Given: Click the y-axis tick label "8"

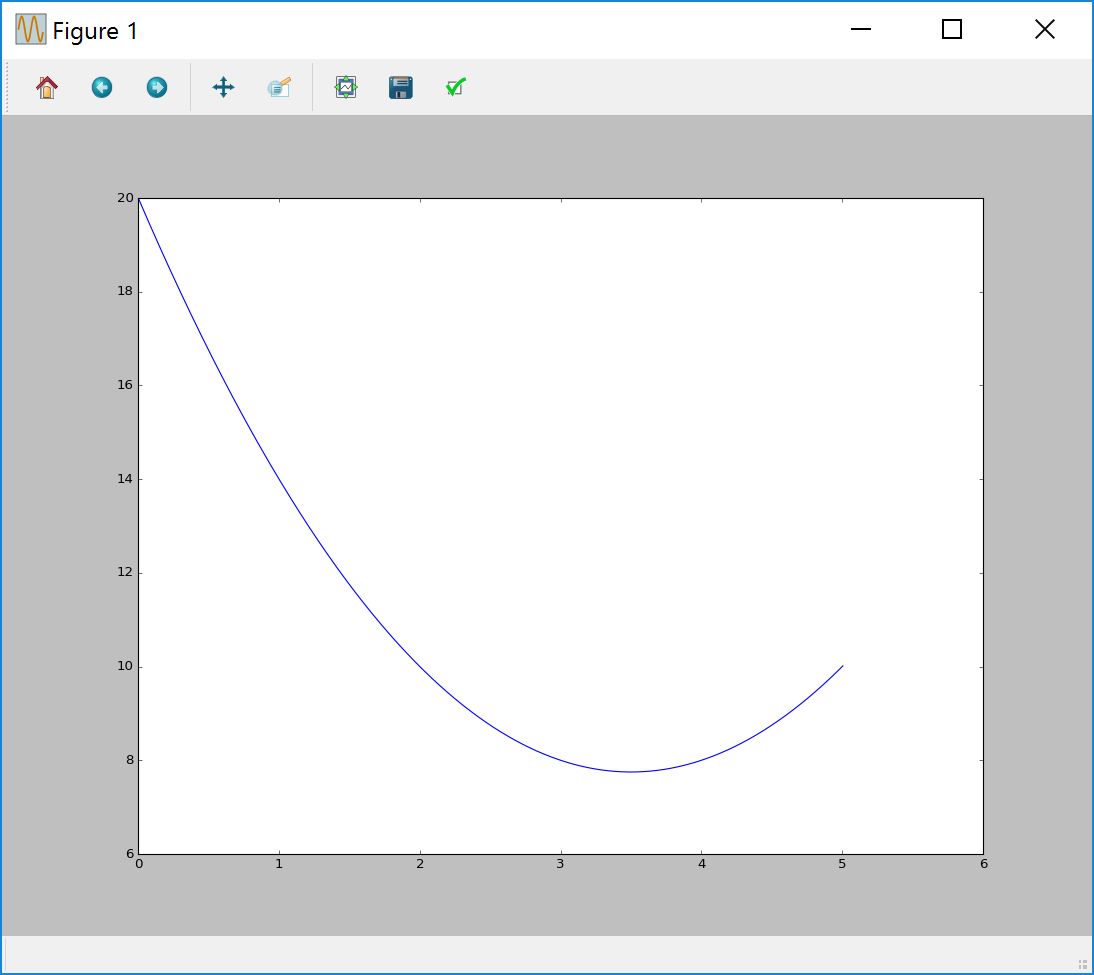Looking at the screenshot, I should click(x=130, y=761).
